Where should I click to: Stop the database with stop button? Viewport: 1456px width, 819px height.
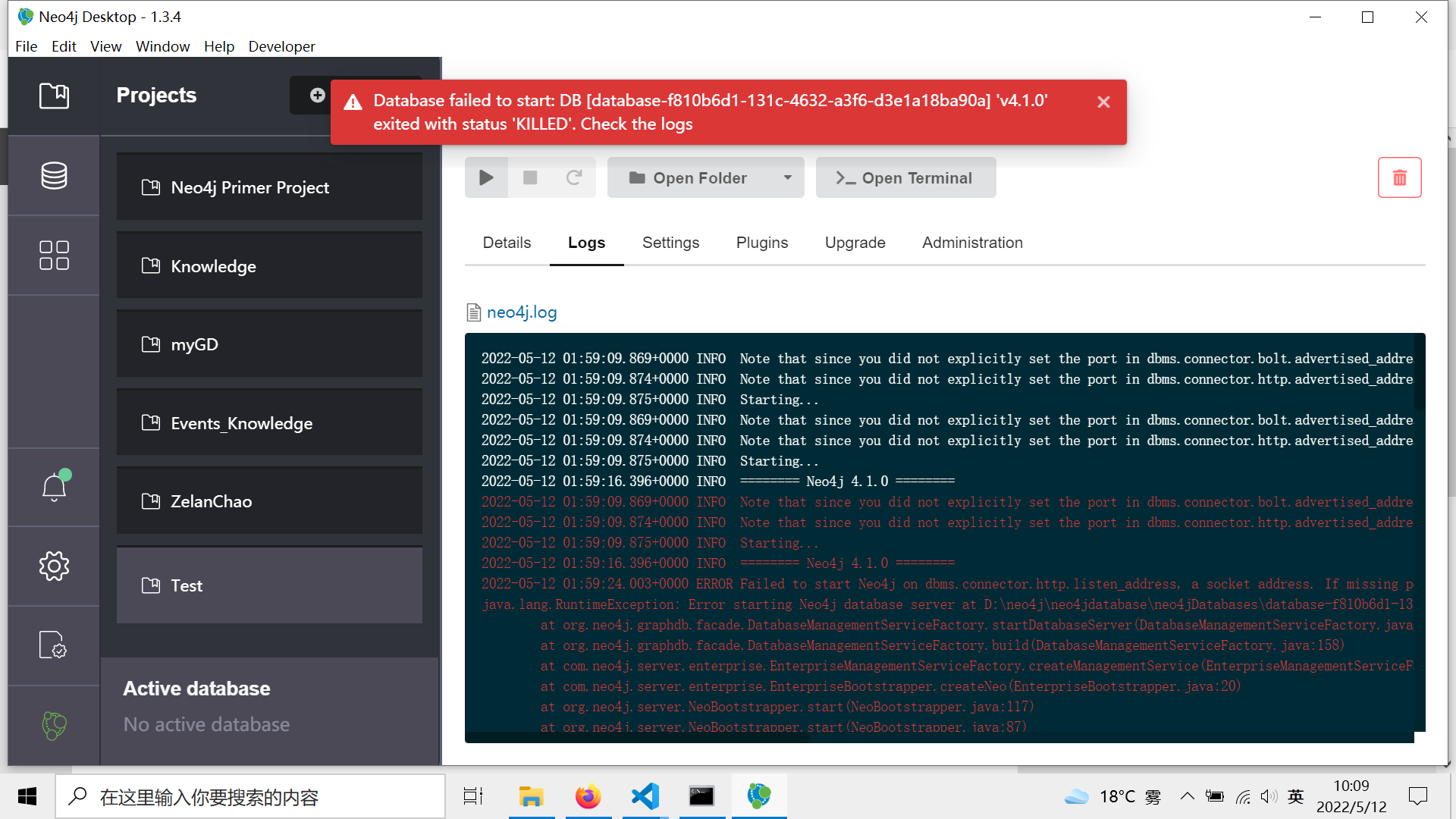[x=530, y=177]
